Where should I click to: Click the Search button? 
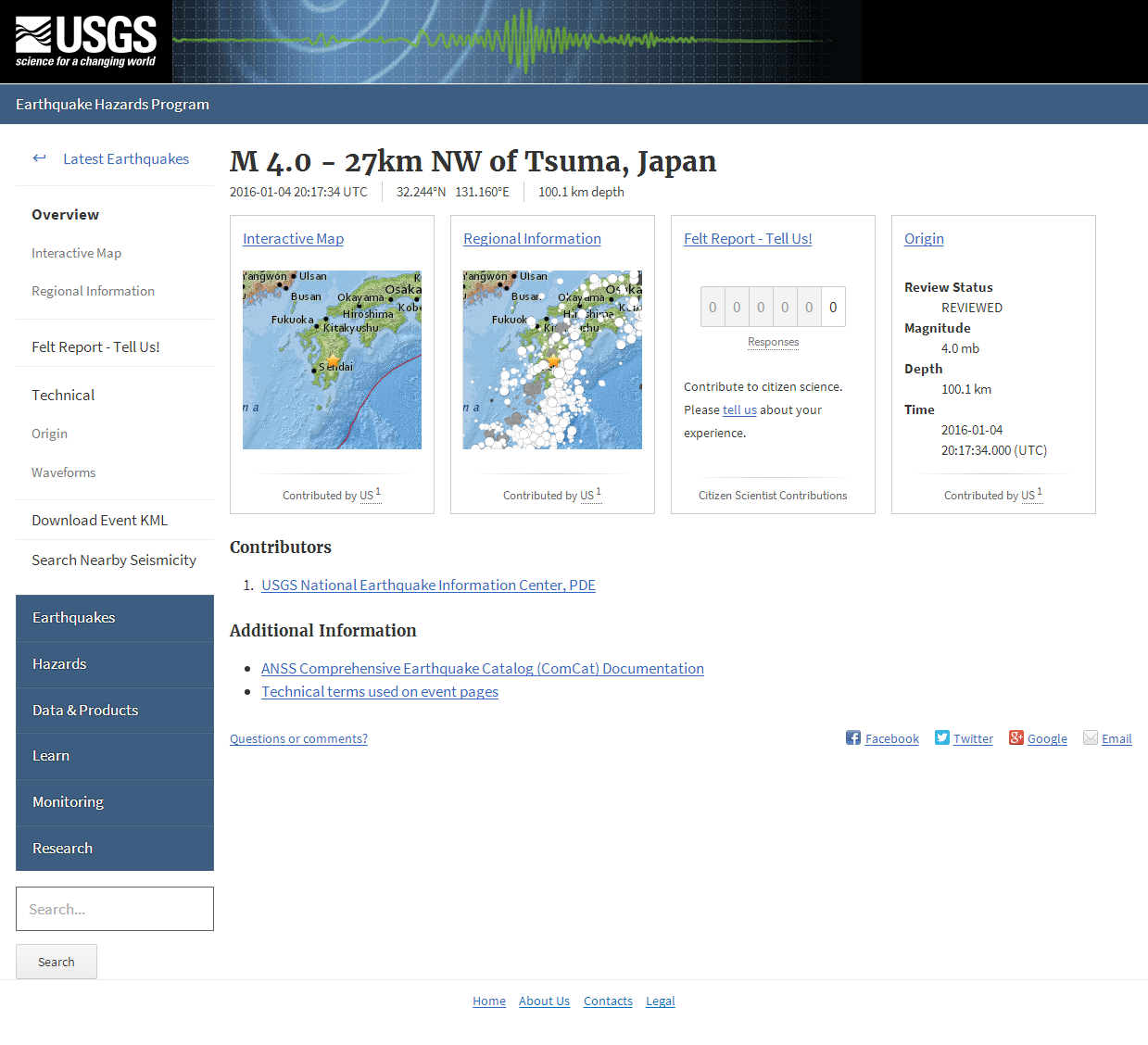57,962
